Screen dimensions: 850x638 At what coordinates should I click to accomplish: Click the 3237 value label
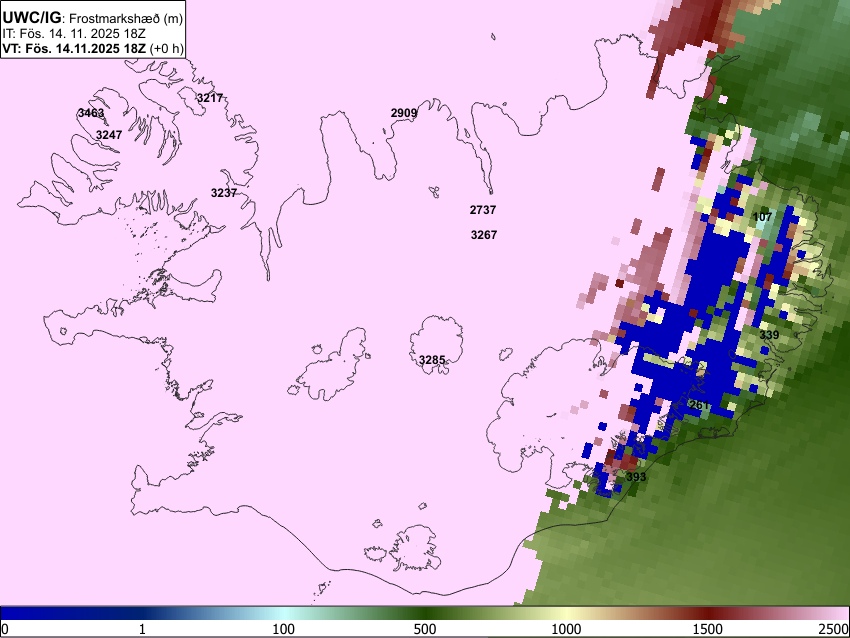224,193
